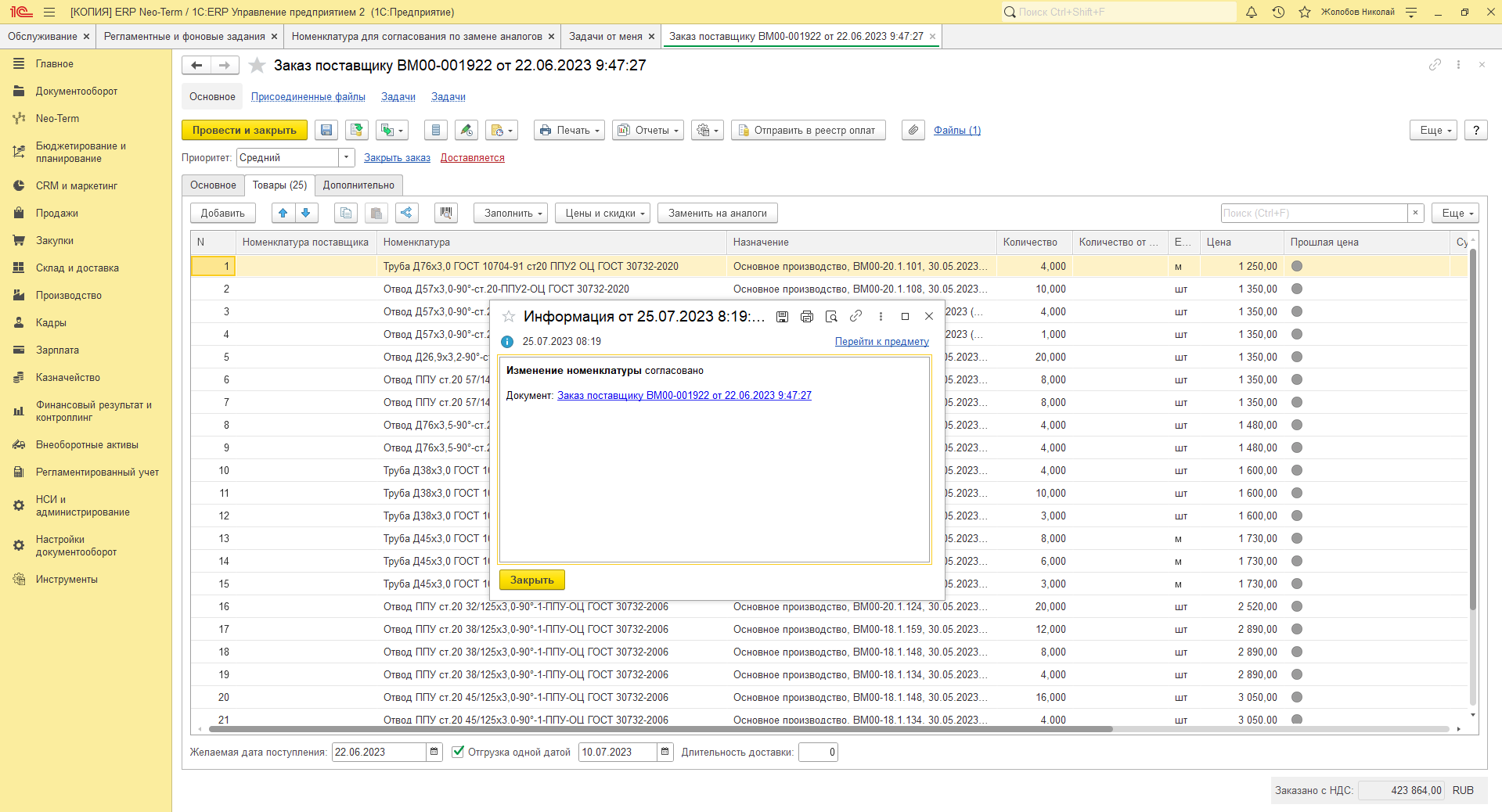Open the Файлы (1) link
The height and width of the screenshot is (812, 1502).
pyautogui.click(x=956, y=131)
